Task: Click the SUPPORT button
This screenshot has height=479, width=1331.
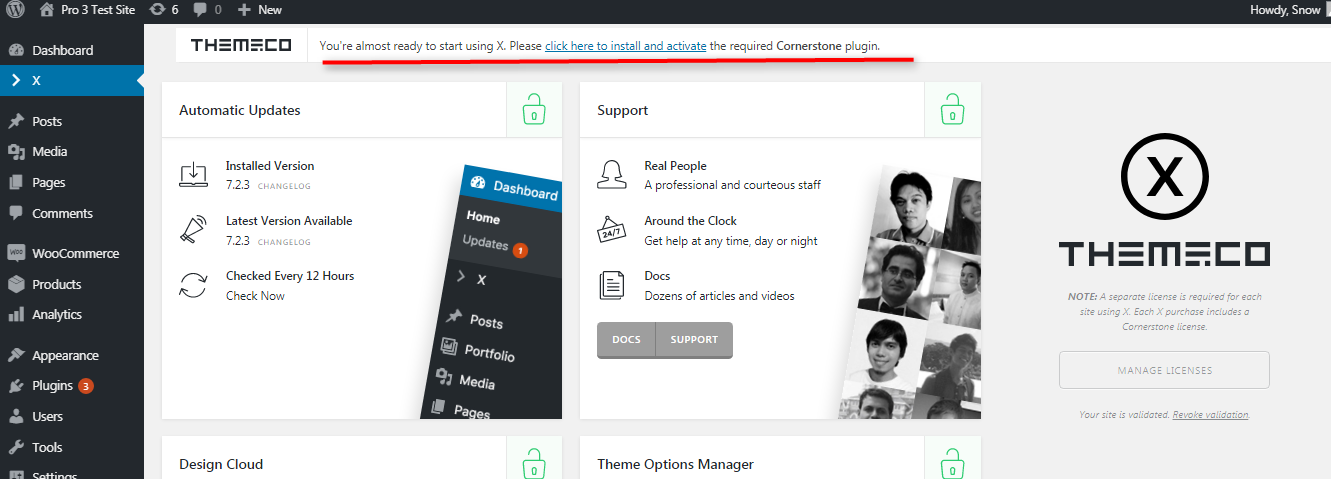Action: 694,340
